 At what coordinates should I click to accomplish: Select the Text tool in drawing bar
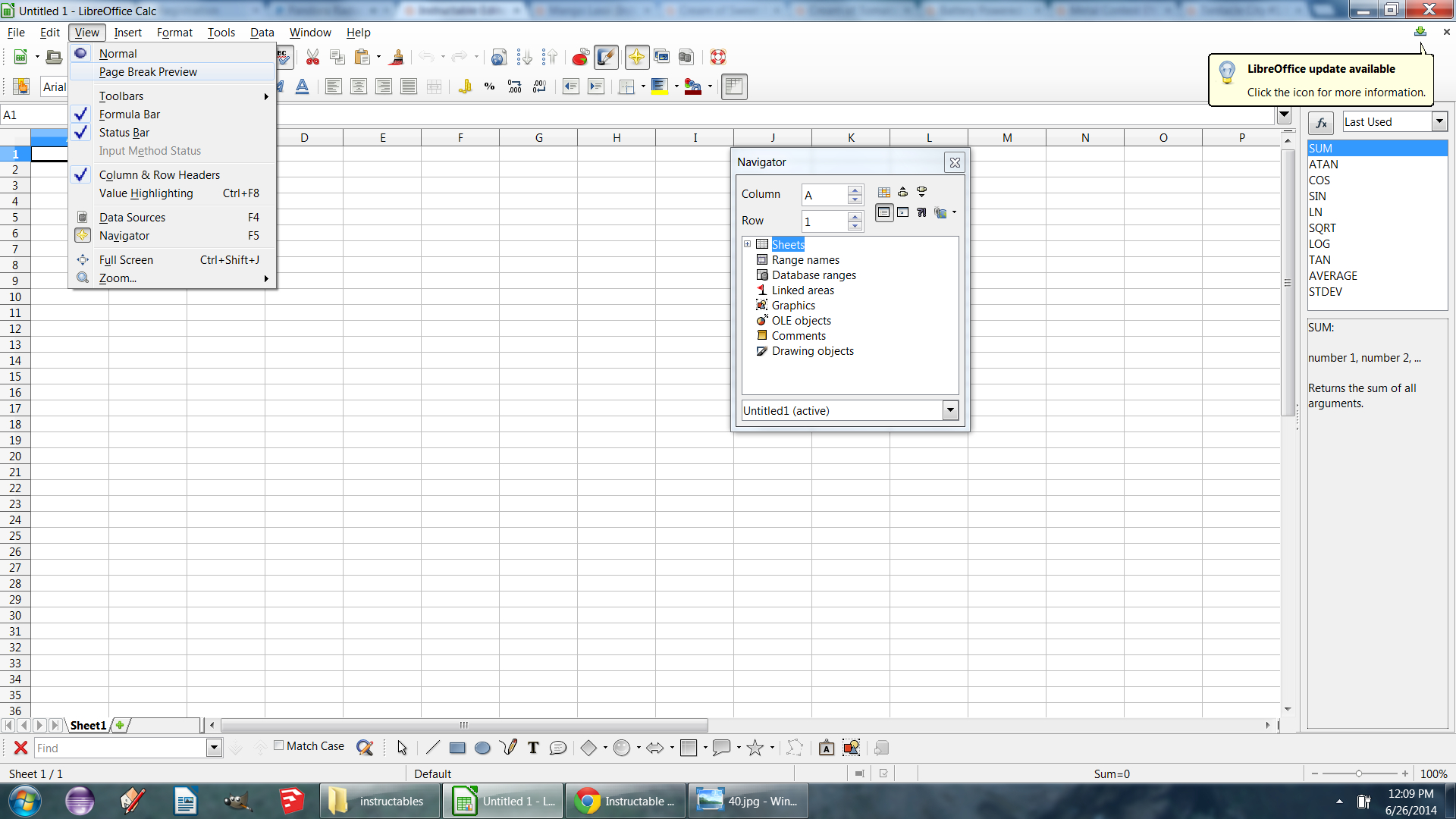pyautogui.click(x=533, y=748)
